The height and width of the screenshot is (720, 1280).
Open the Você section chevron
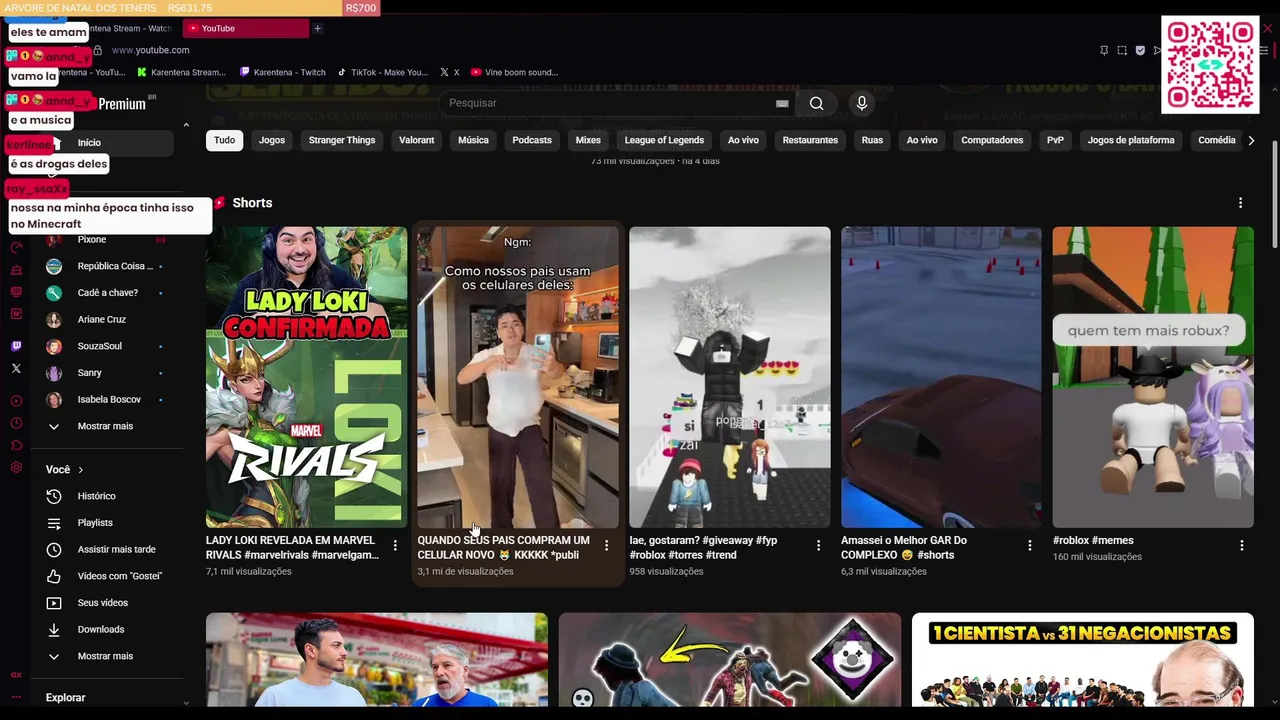tap(81, 470)
